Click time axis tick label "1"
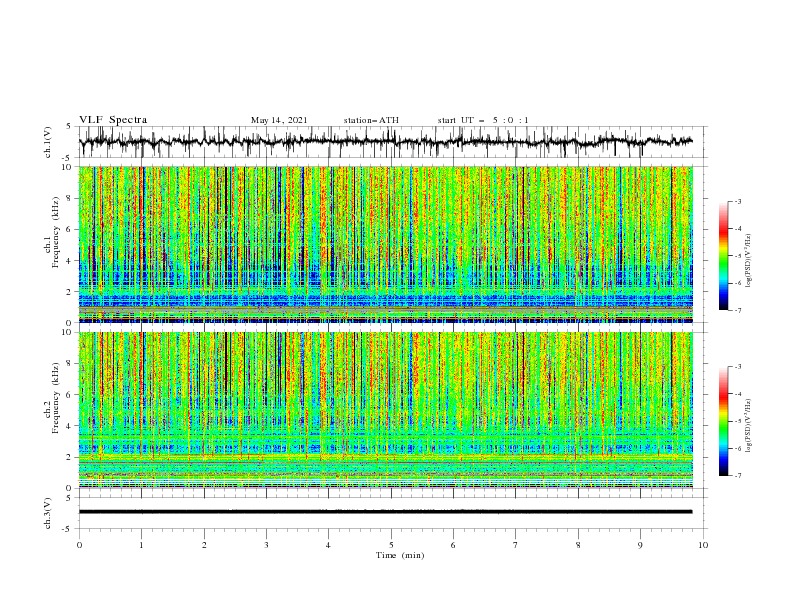The image size is (792, 612). 141,545
